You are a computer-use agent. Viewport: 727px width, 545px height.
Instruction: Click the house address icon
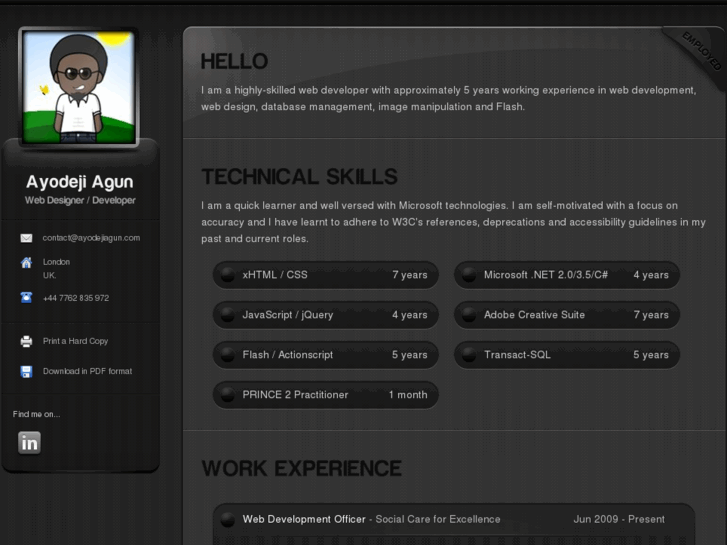[x=26, y=263]
